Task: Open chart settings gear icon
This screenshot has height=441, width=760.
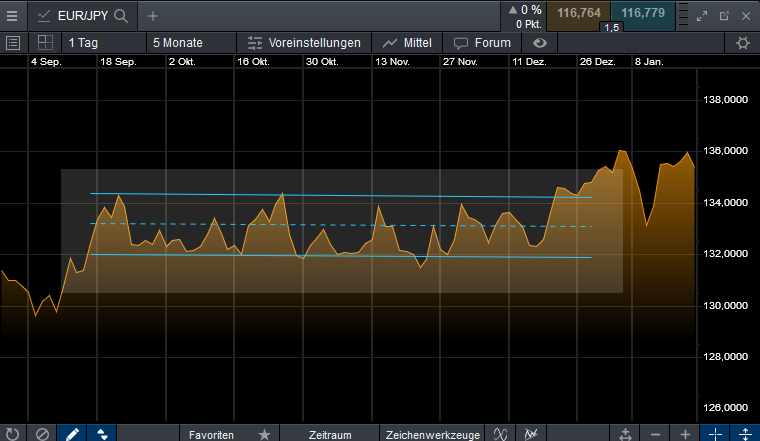Action: tap(742, 43)
